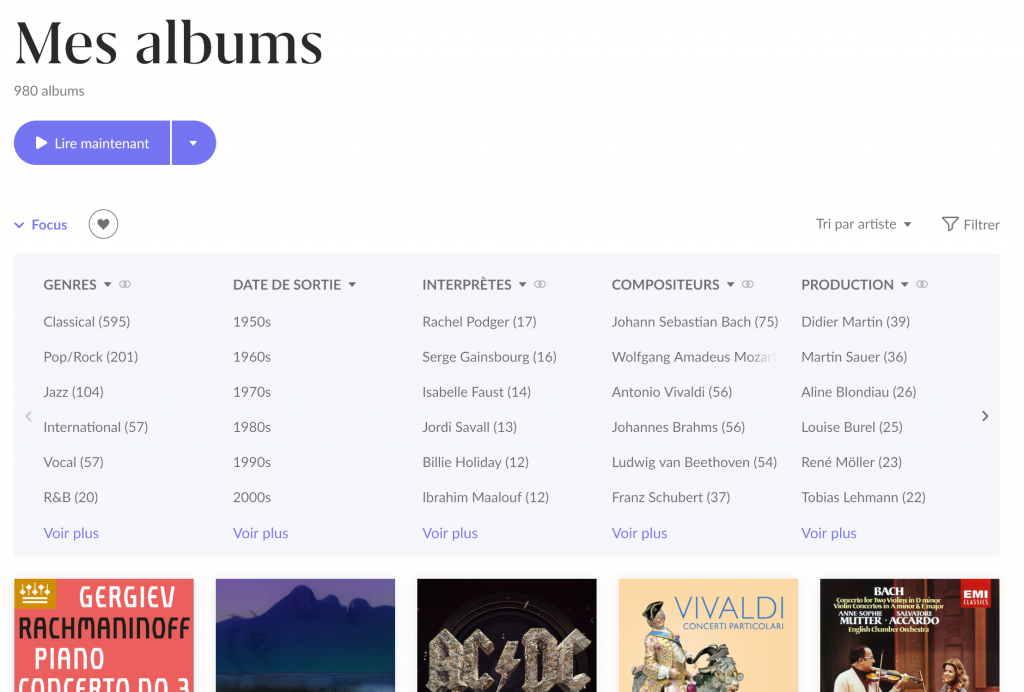Click Voir plus under Compositeurs
This screenshot has height=692, width=1024.
[639, 533]
